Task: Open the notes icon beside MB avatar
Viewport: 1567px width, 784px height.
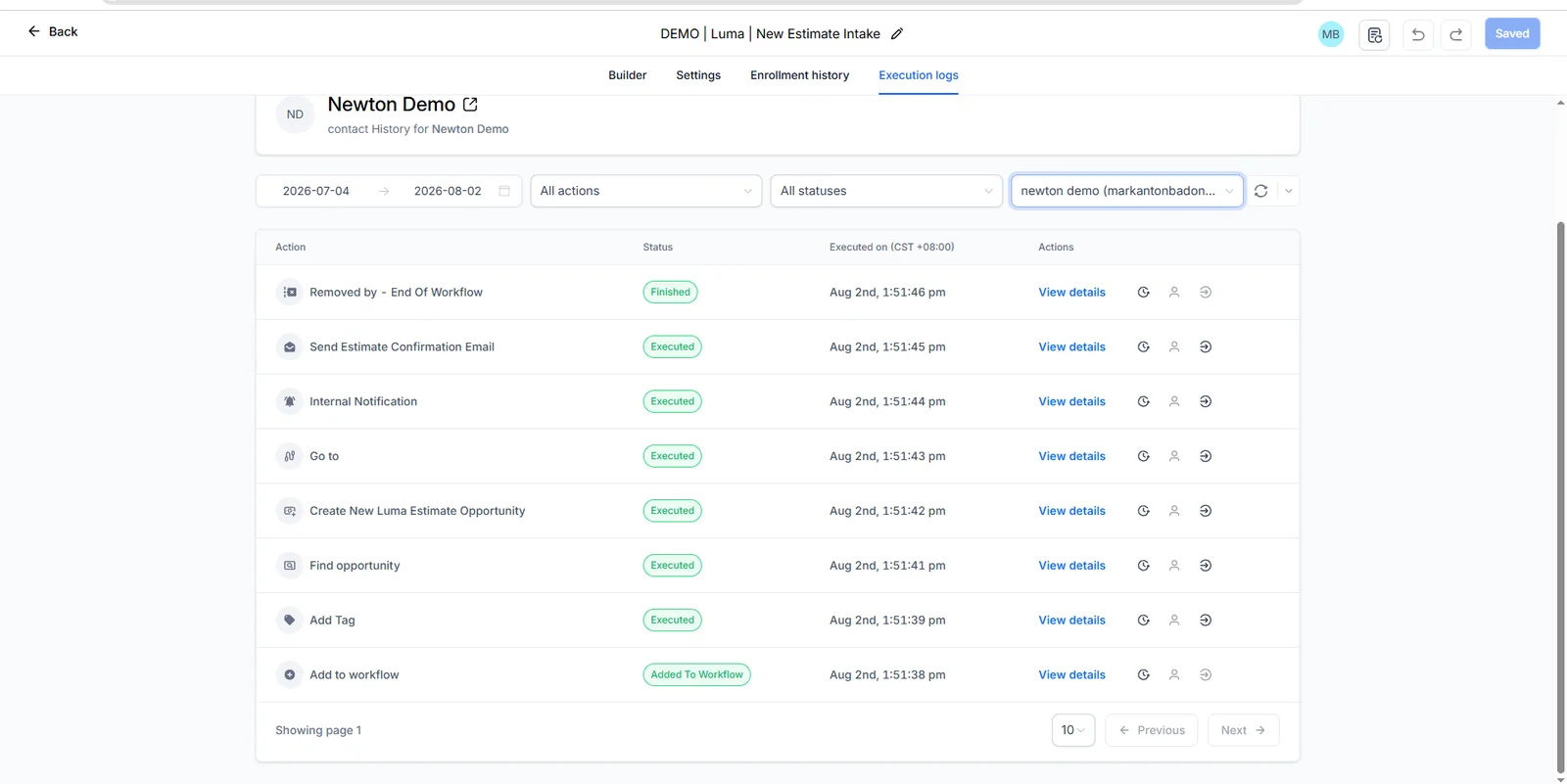Action: click(1375, 34)
